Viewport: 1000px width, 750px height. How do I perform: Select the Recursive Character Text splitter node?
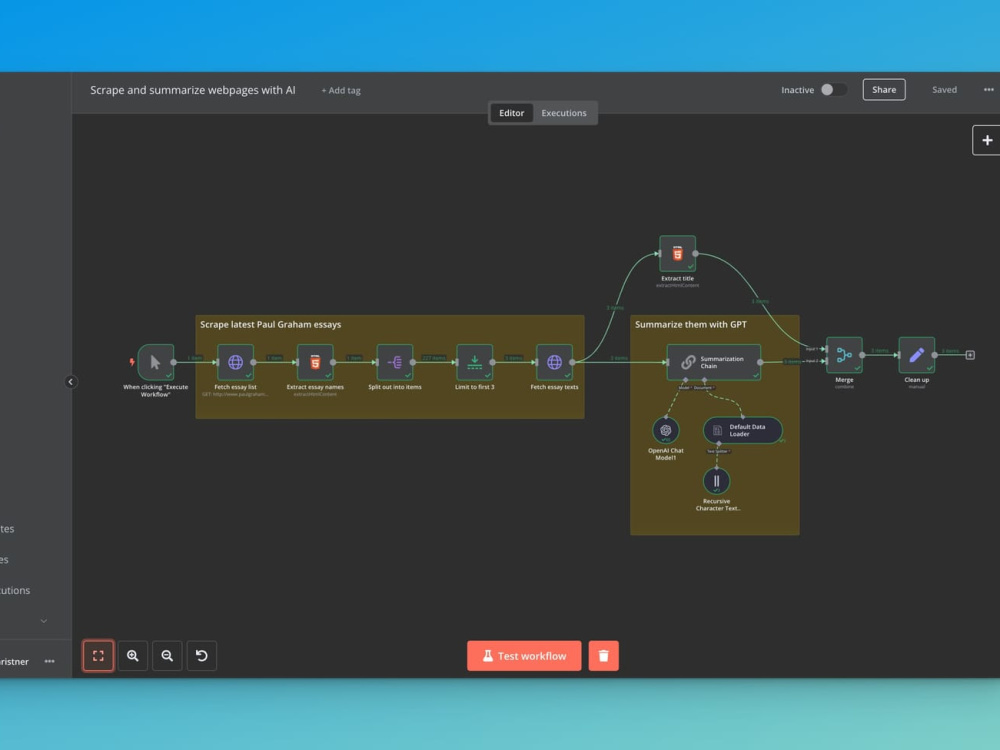click(x=716, y=482)
